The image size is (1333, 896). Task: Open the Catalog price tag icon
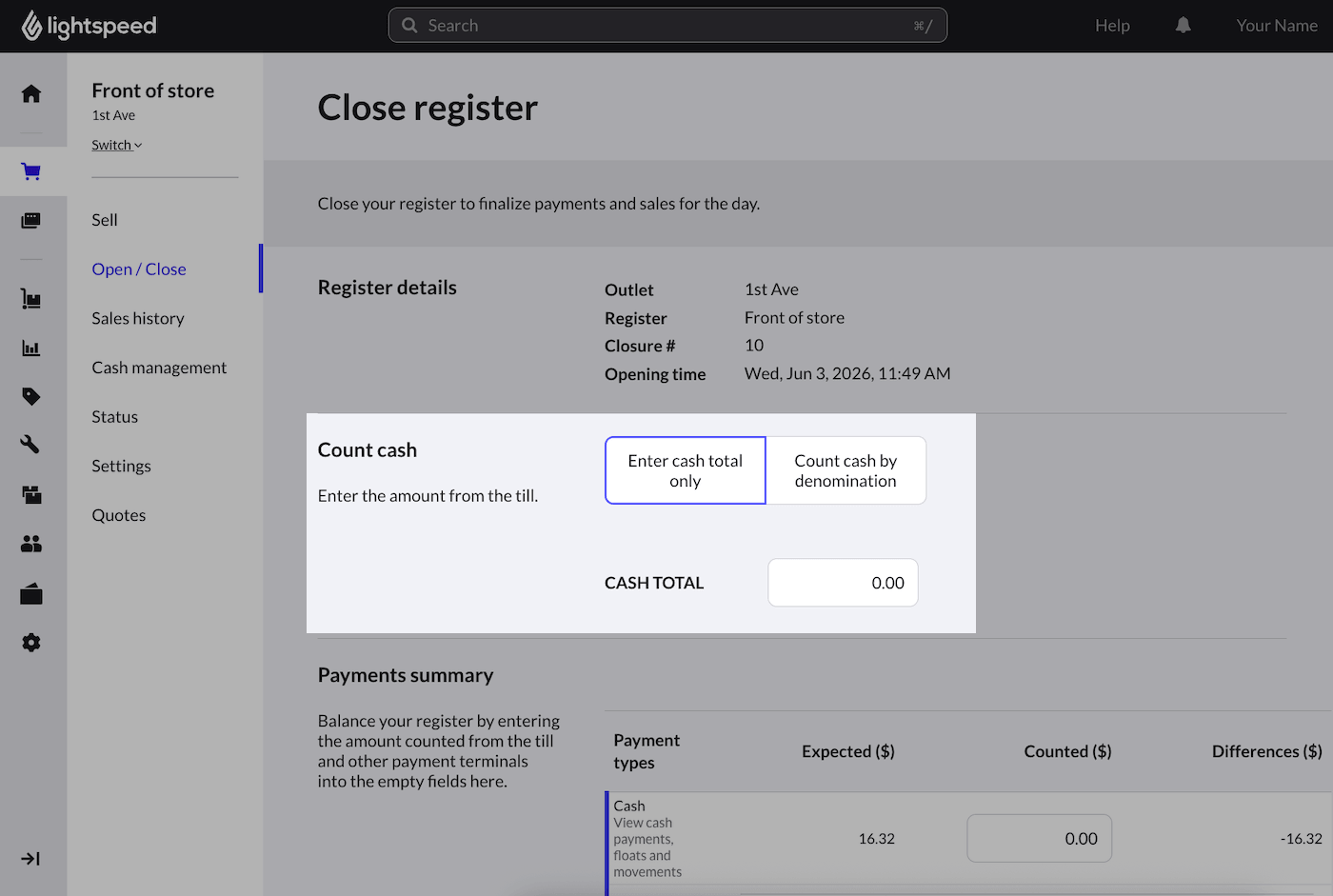[31, 396]
